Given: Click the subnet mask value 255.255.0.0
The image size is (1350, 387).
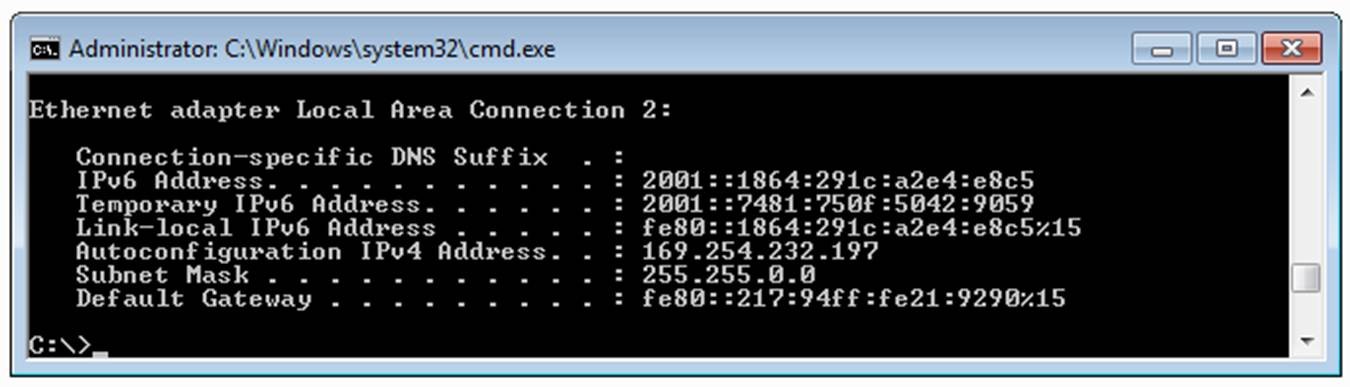Looking at the screenshot, I should tap(728, 275).
